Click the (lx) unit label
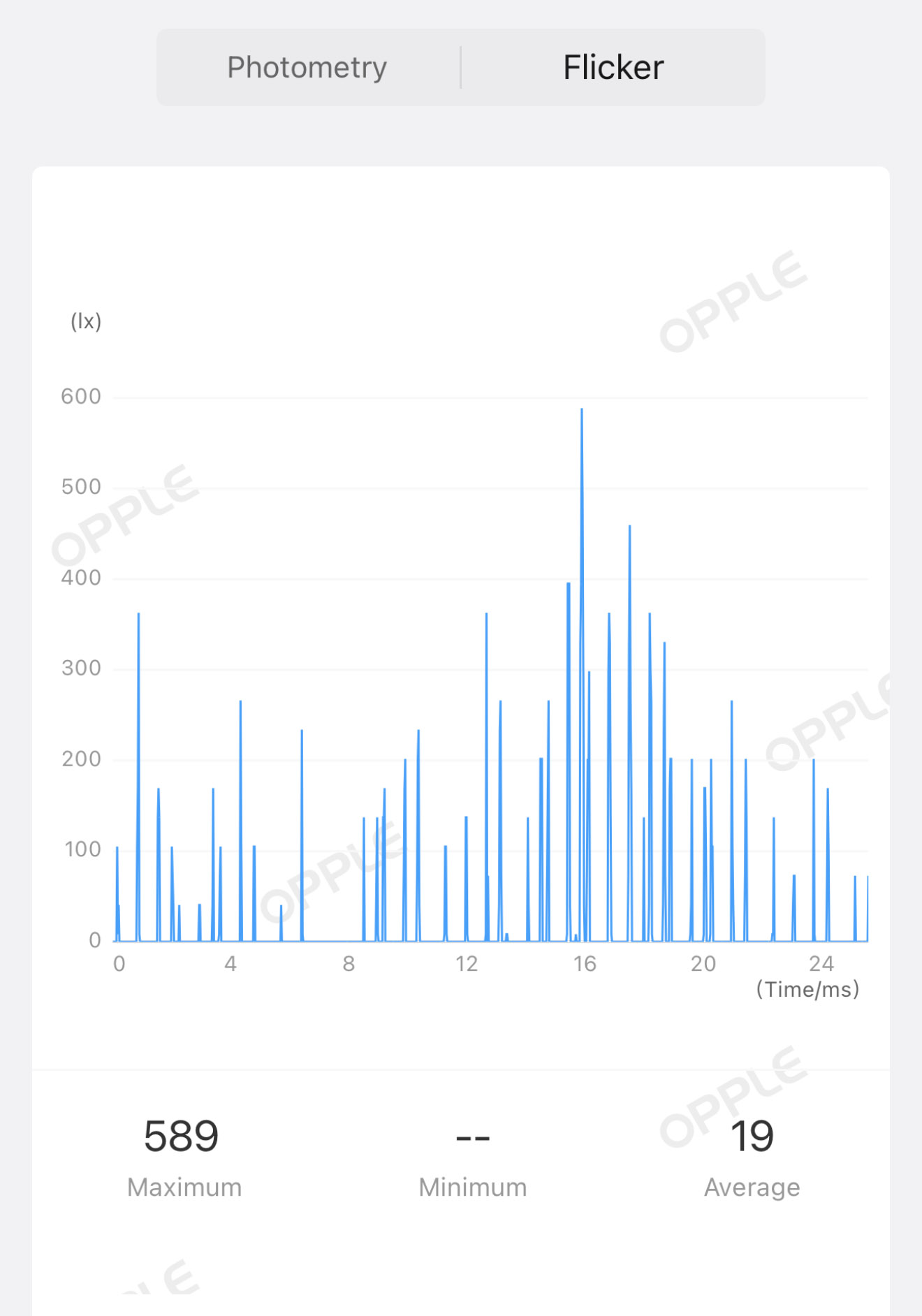Screen dimensions: 922x1316 click(86, 321)
